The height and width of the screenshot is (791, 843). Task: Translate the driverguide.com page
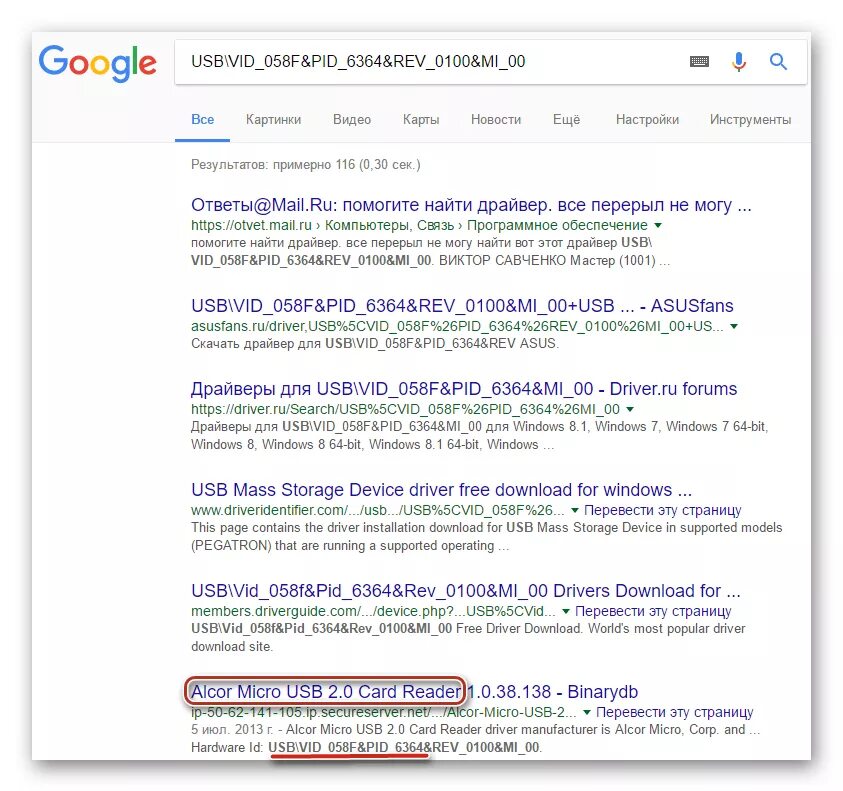click(653, 611)
